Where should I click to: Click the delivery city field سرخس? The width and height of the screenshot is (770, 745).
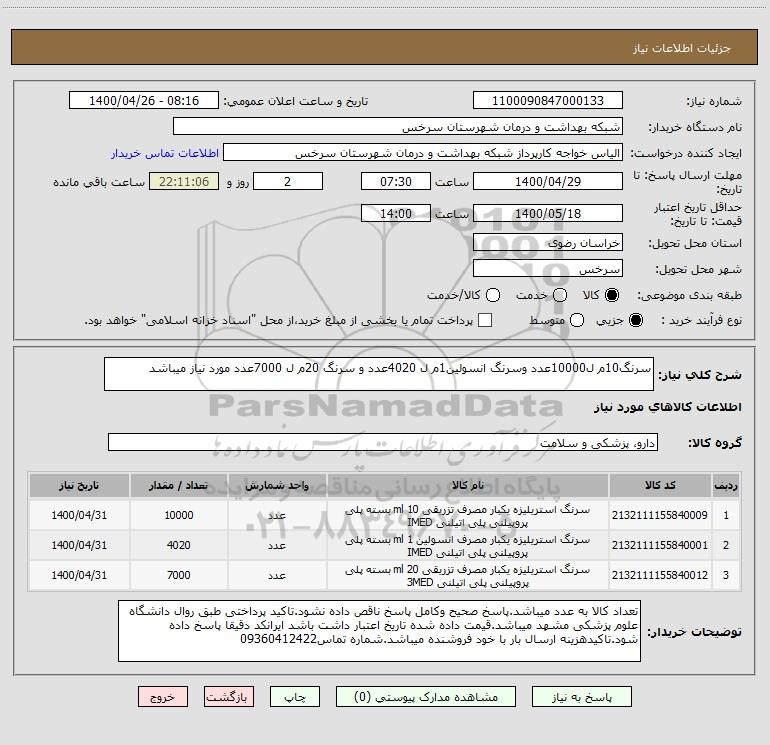548,268
